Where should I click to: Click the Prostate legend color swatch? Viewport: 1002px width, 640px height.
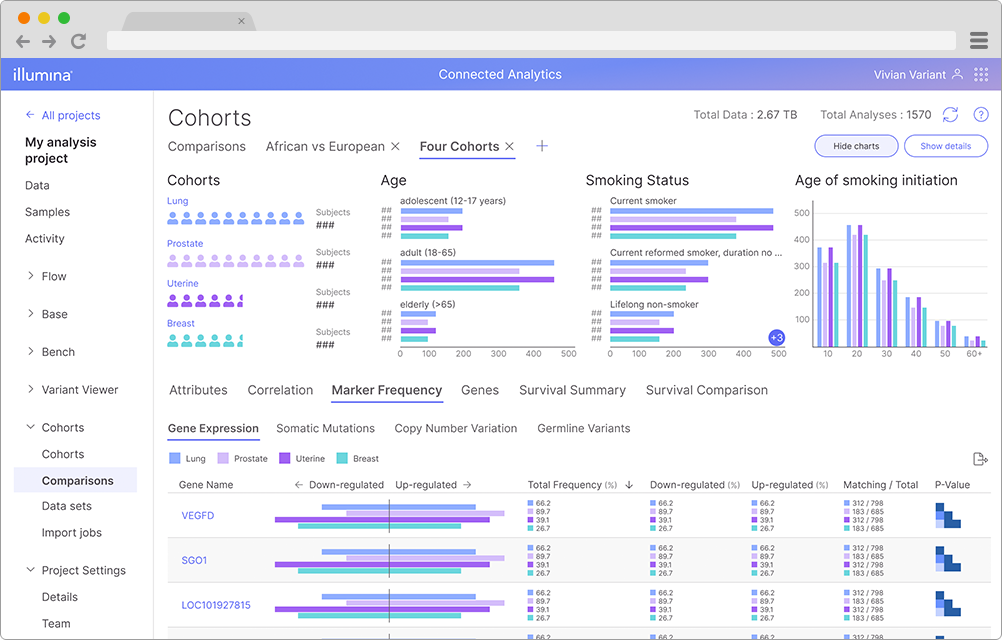[223, 458]
